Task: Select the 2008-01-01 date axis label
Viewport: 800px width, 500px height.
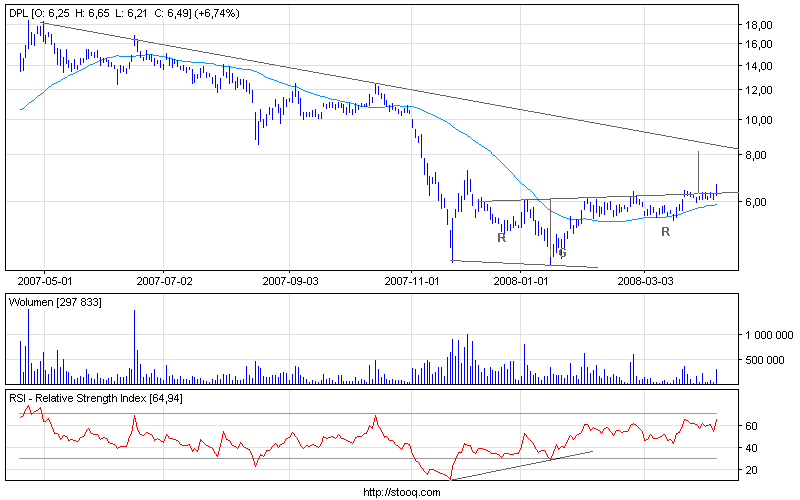Action: pyautogui.click(x=521, y=281)
